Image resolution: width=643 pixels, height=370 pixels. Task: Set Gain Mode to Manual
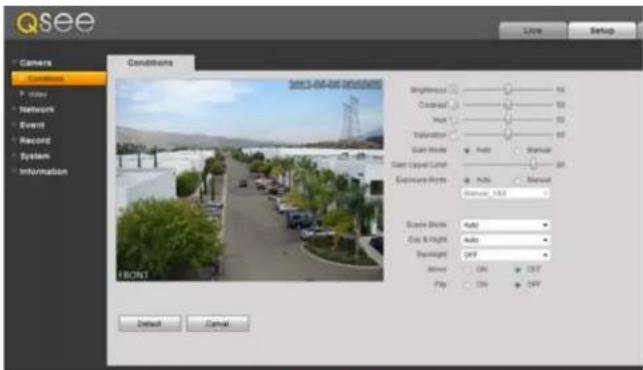coord(518,151)
